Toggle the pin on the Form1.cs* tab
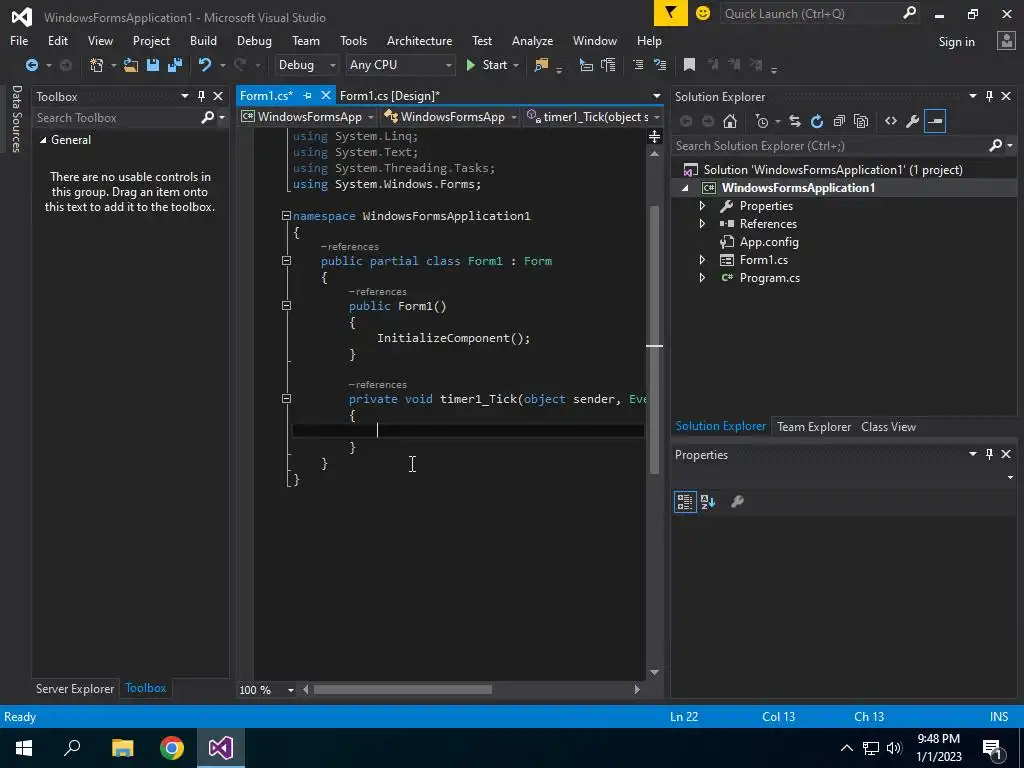 (x=308, y=95)
